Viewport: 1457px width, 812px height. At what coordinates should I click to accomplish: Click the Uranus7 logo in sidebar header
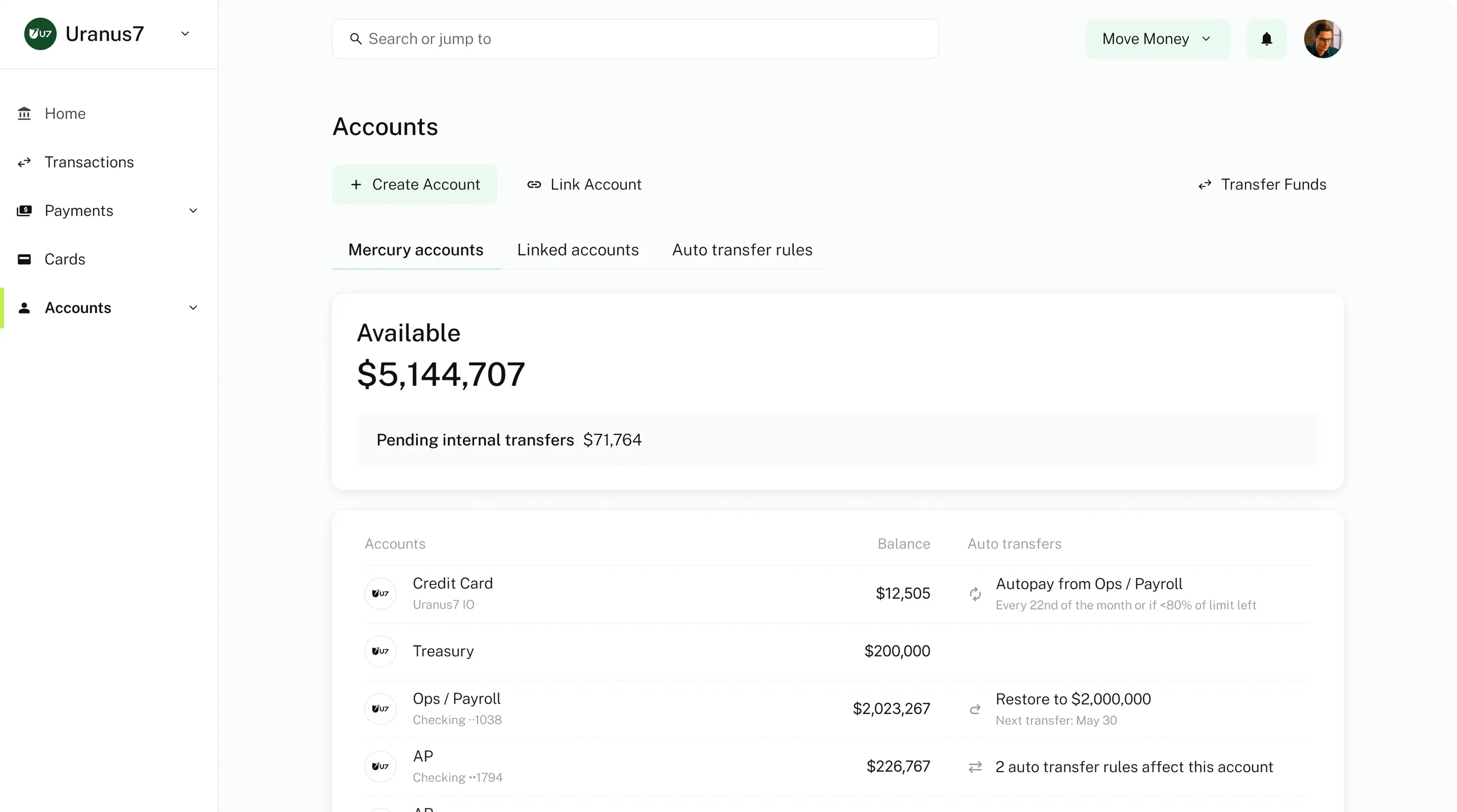click(x=40, y=34)
